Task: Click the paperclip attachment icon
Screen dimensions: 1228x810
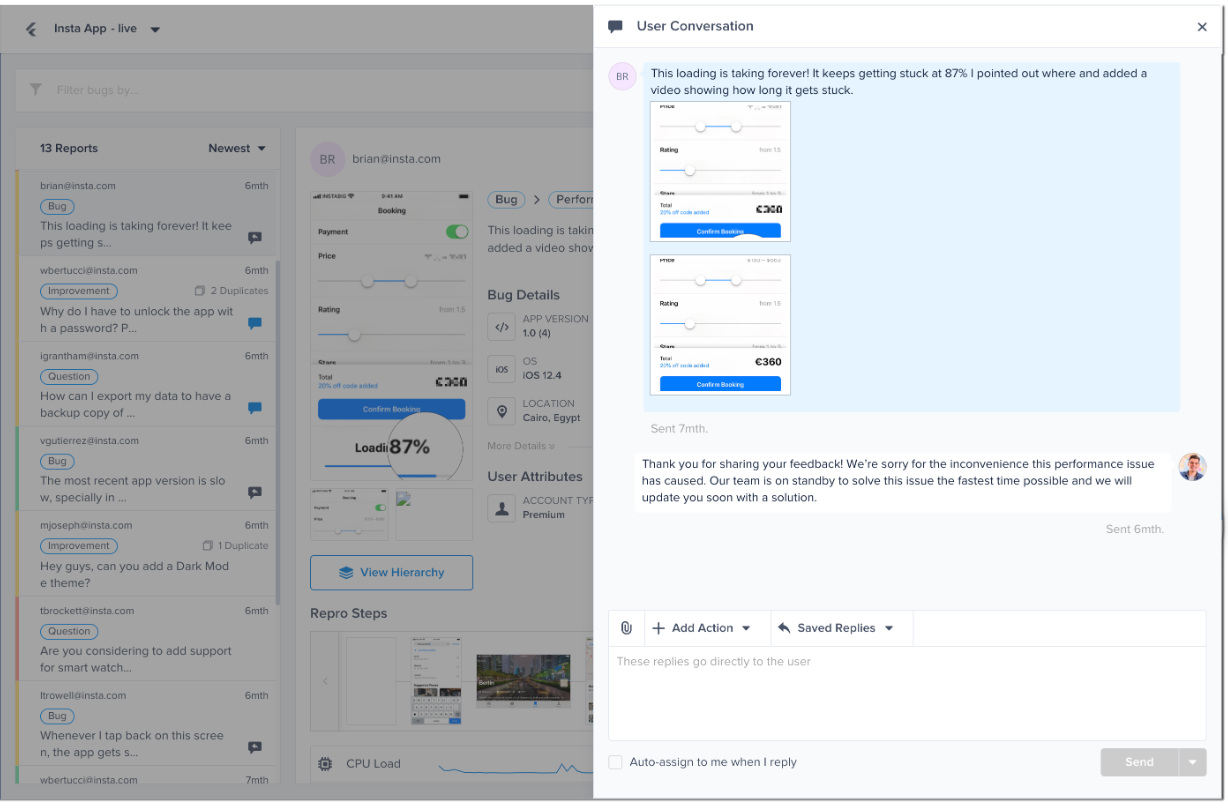Action: tap(626, 628)
